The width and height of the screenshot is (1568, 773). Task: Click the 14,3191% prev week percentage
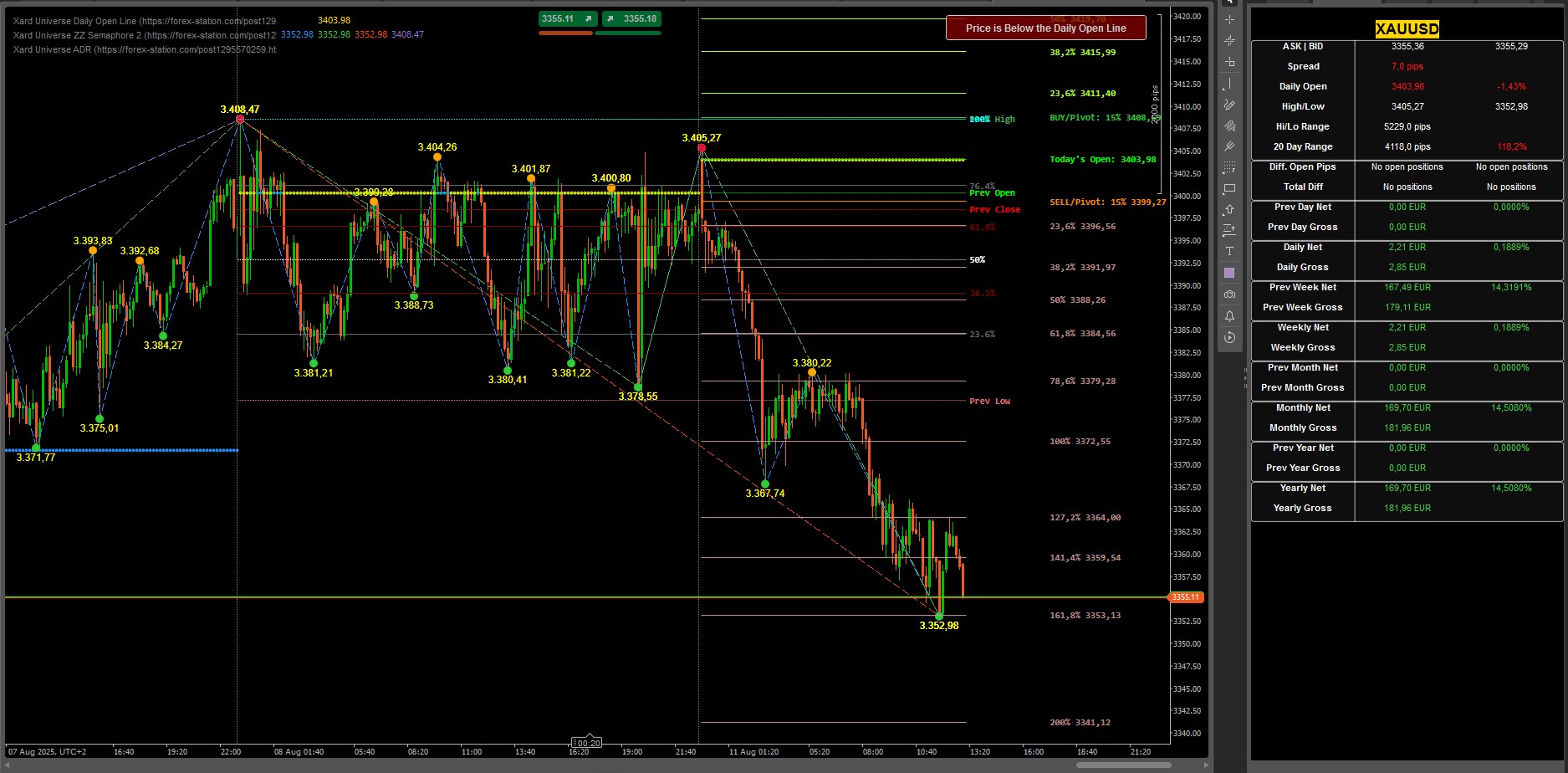pos(1511,287)
